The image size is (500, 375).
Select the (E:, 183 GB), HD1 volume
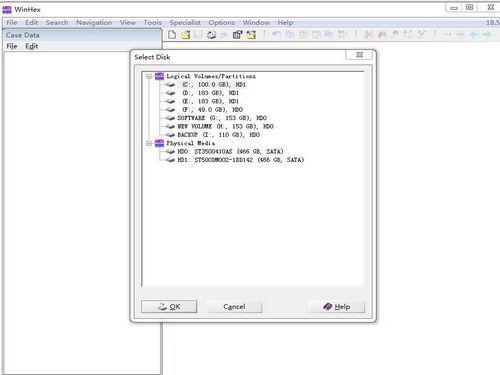(210, 101)
